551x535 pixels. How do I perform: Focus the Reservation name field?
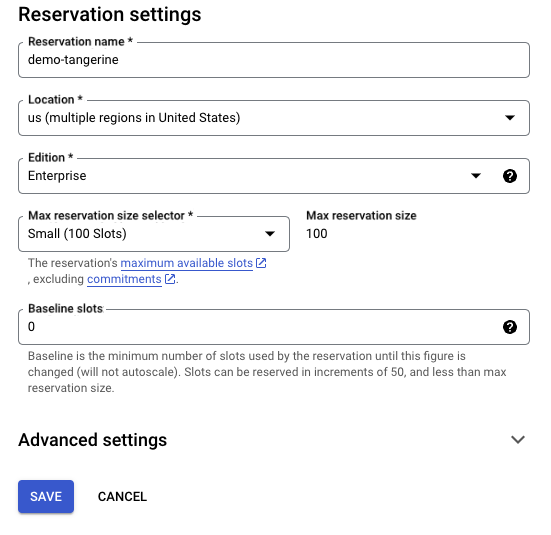click(x=274, y=60)
